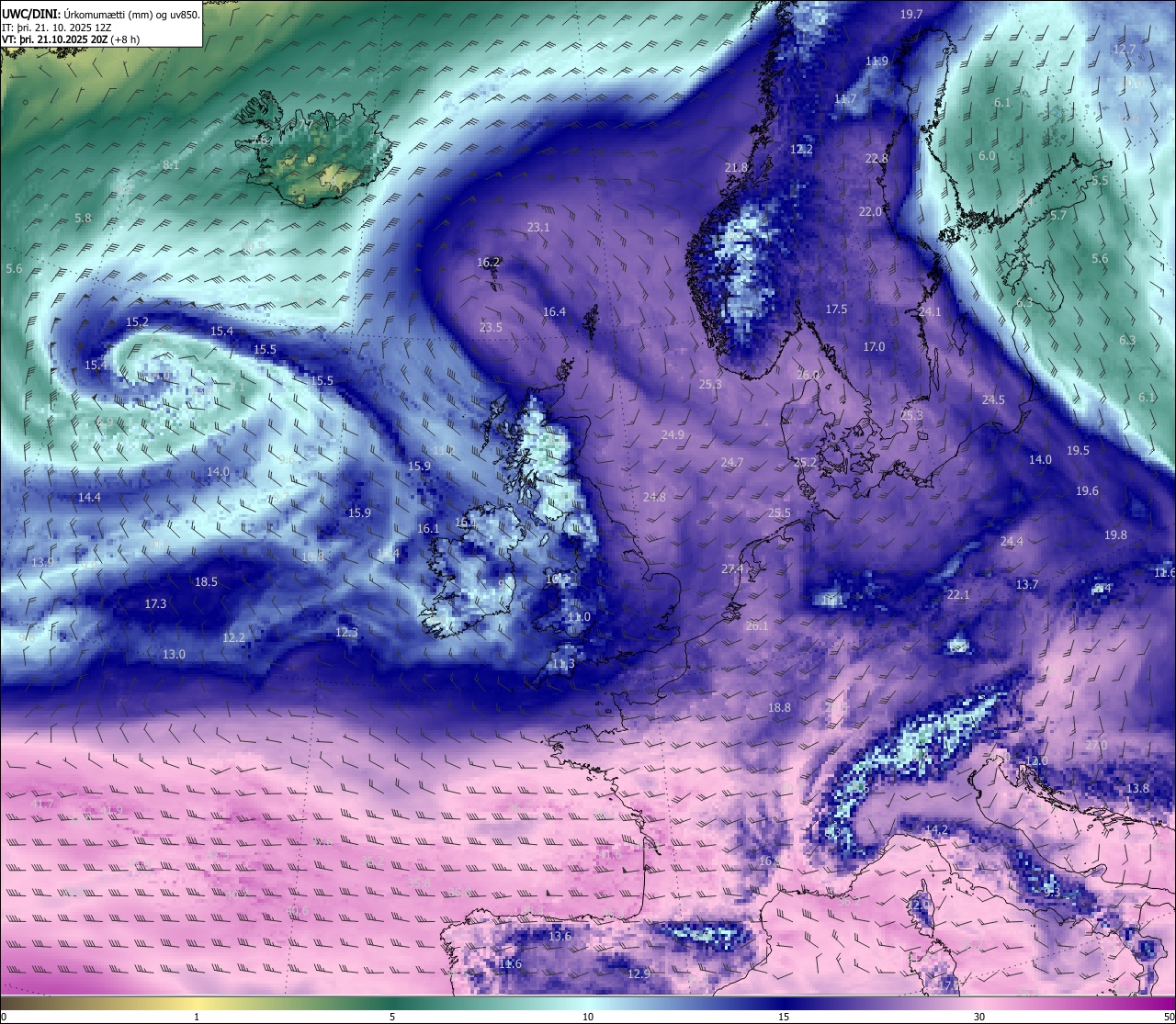Select the 26.1 value label
The width and height of the screenshot is (1176, 1024).
757,625
